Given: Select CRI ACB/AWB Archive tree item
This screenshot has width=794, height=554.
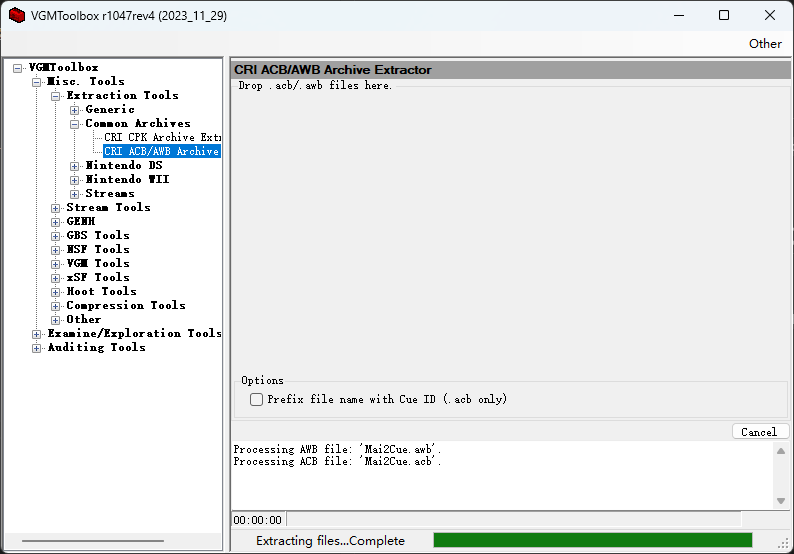Looking at the screenshot, I should tap(161, 151).
